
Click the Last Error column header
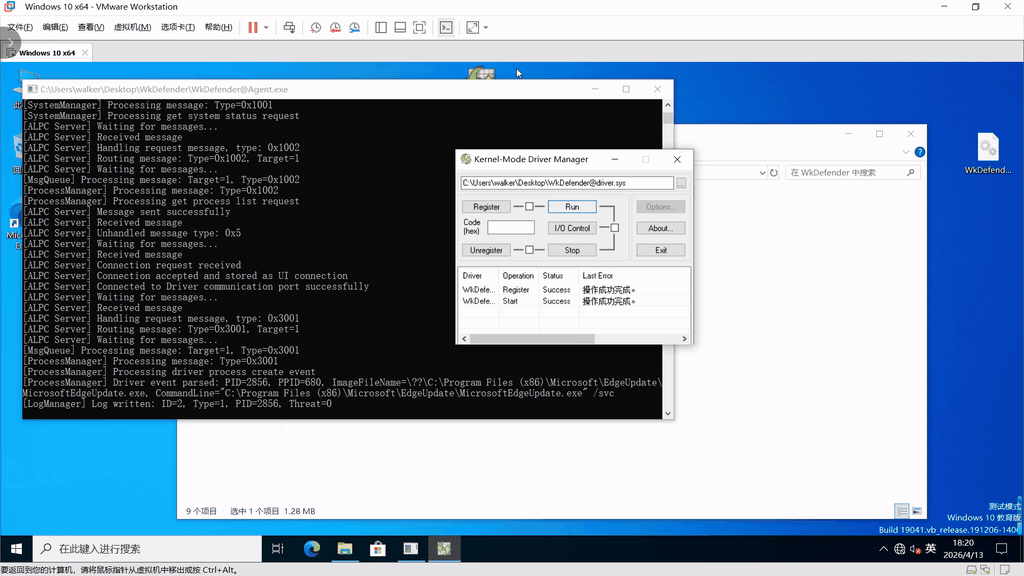(x=633, y=276)
